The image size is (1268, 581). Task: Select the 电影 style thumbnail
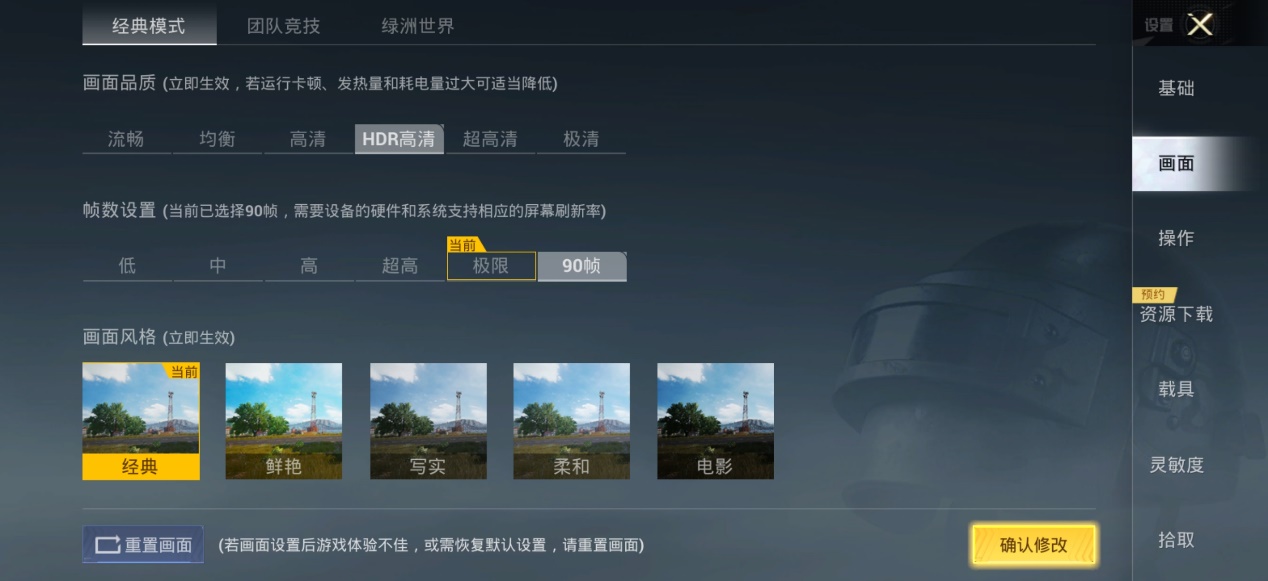715,421
